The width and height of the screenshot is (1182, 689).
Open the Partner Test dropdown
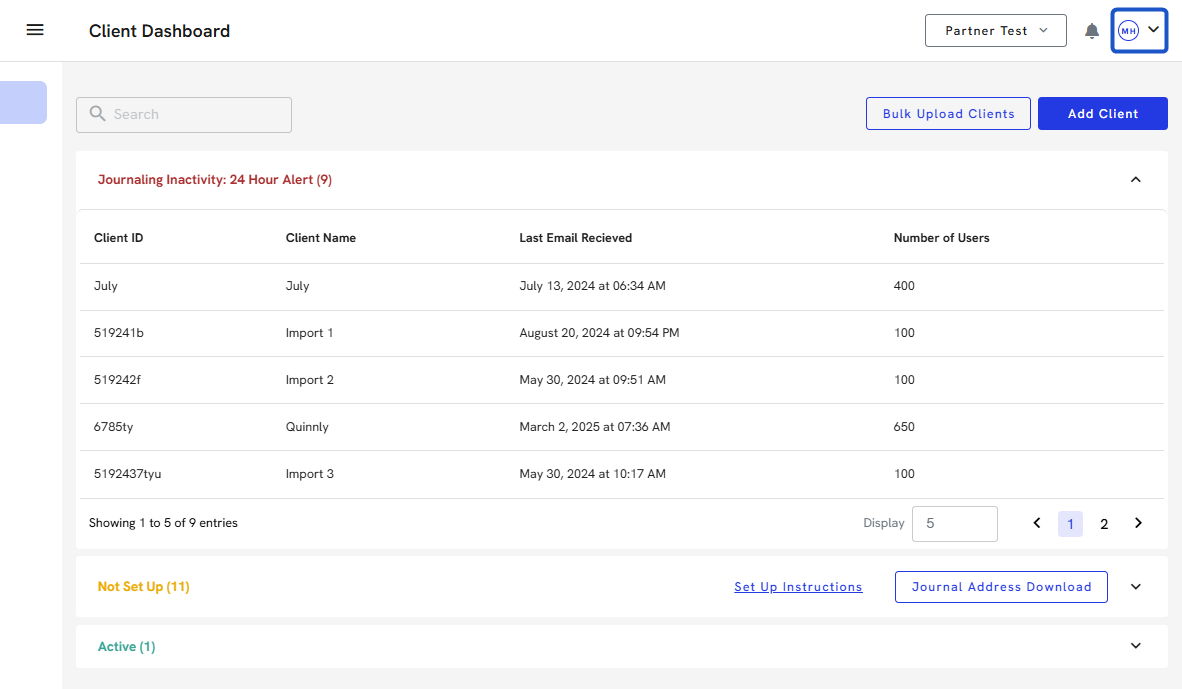(x=995, y=31)
